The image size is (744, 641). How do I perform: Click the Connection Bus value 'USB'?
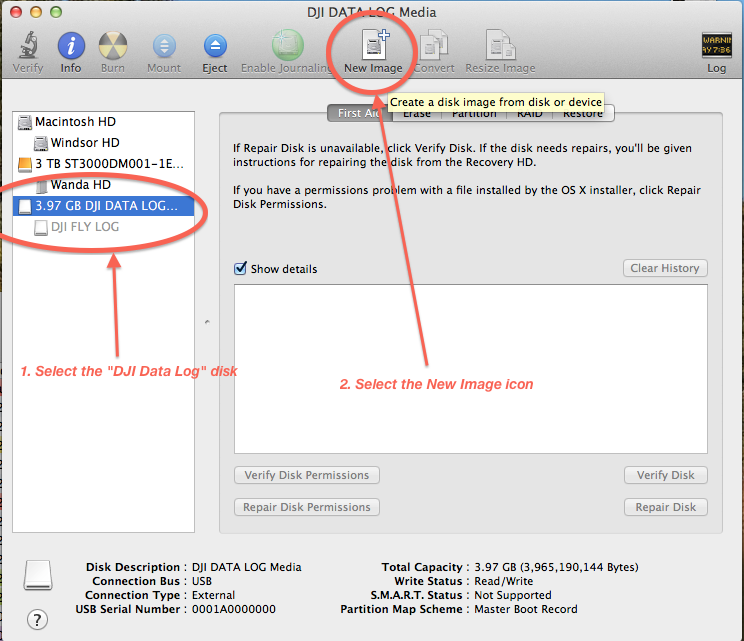202,581
